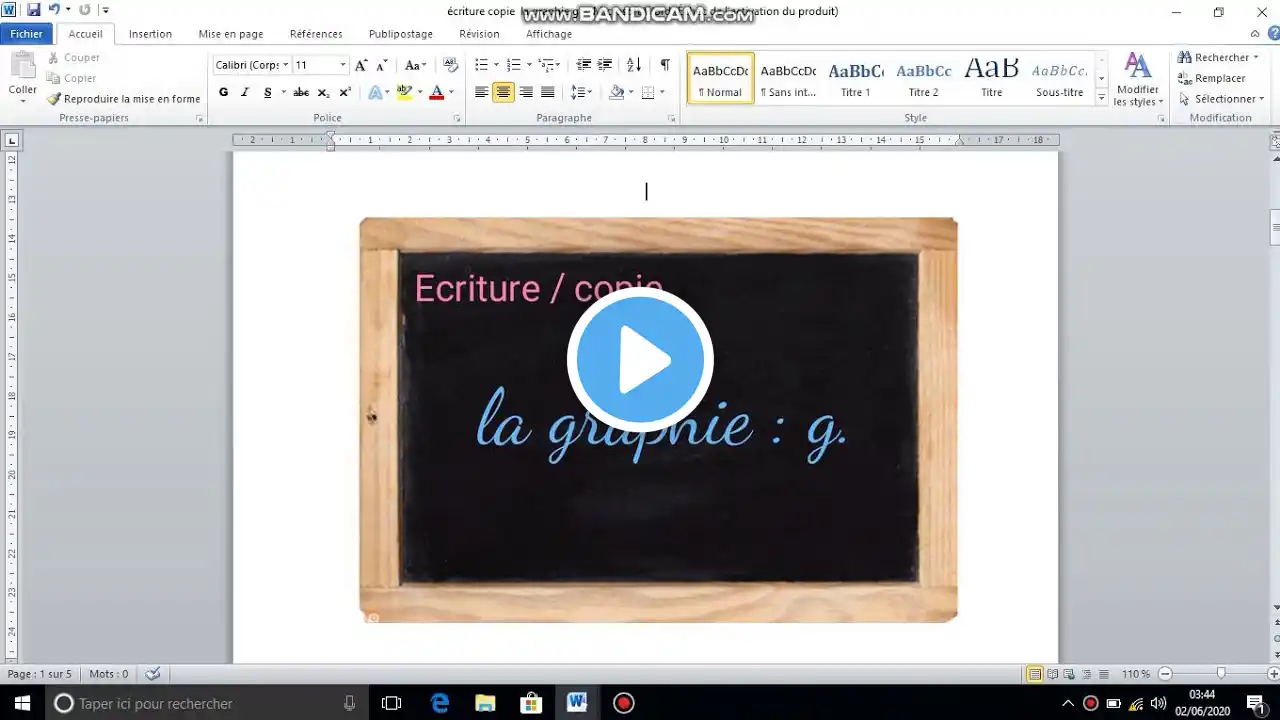Viewport: 1280px width, 720px height.
Task: Click the 110 % zoom level
Action: coord(1136,674)
